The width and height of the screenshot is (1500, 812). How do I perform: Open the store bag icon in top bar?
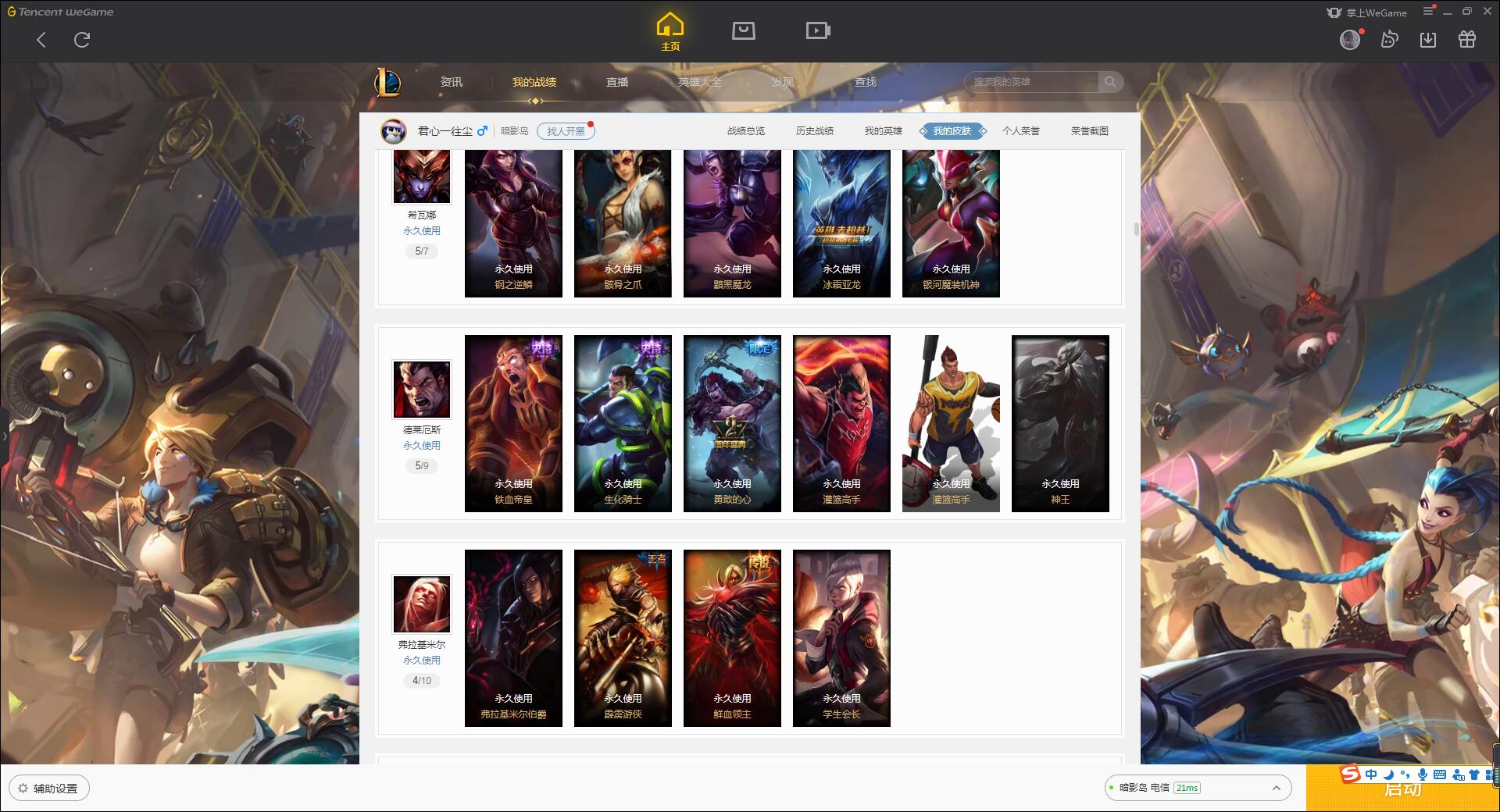tap(743, 30)
